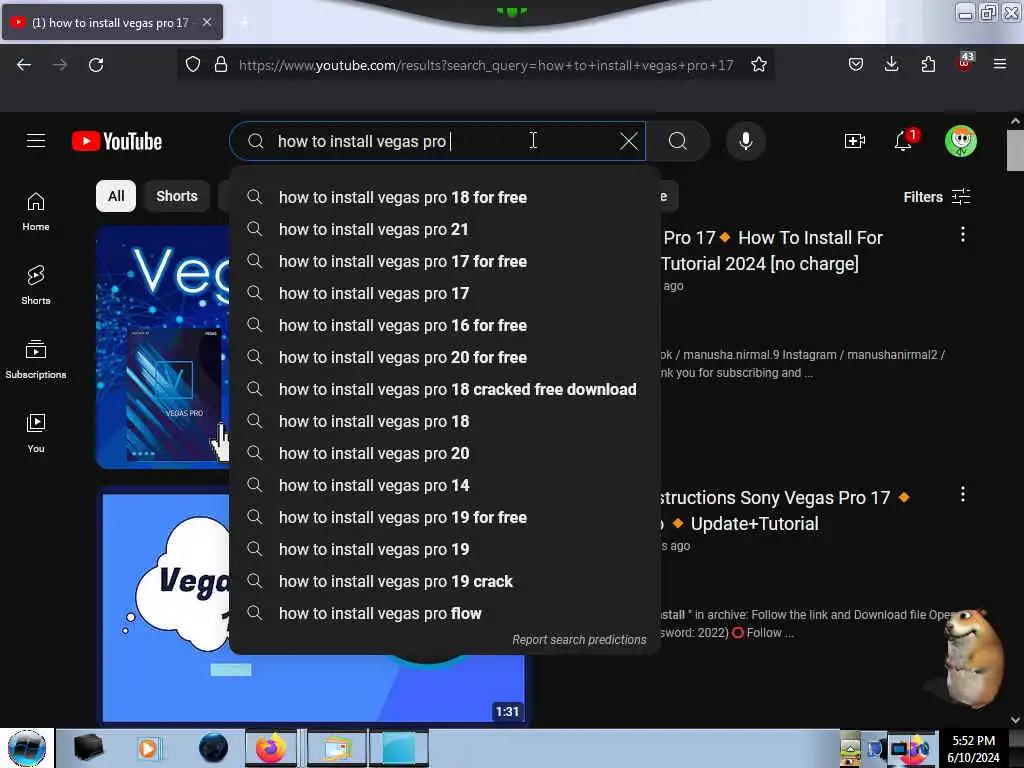Click the page vertical scrollbar thumb

coord(1015,150)
